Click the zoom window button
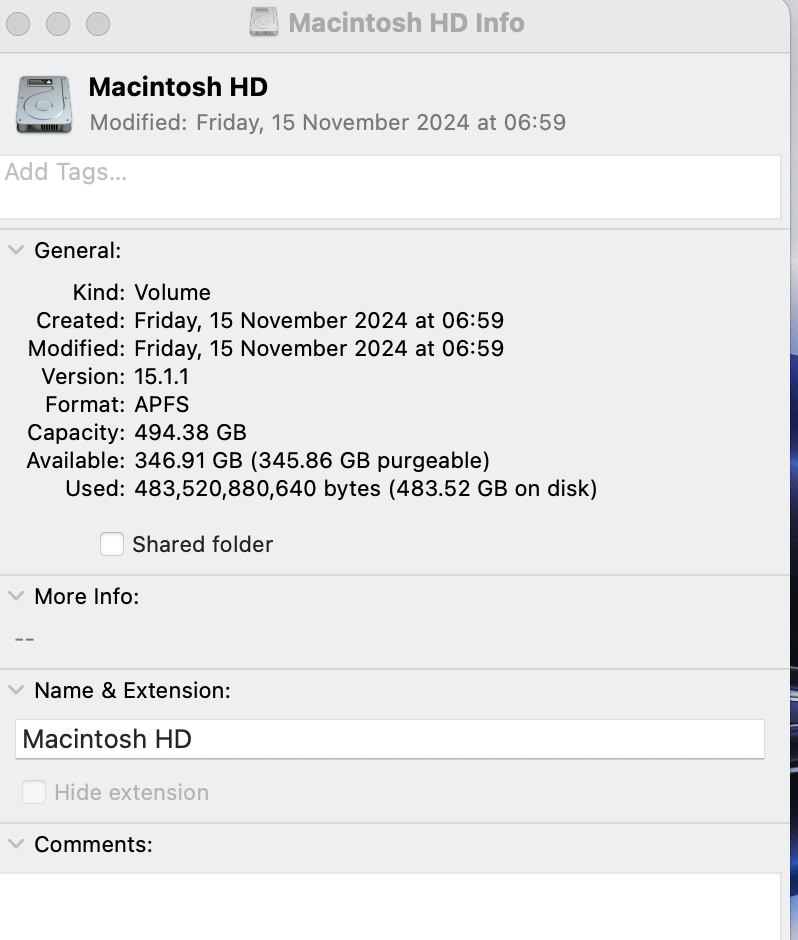 98,24
